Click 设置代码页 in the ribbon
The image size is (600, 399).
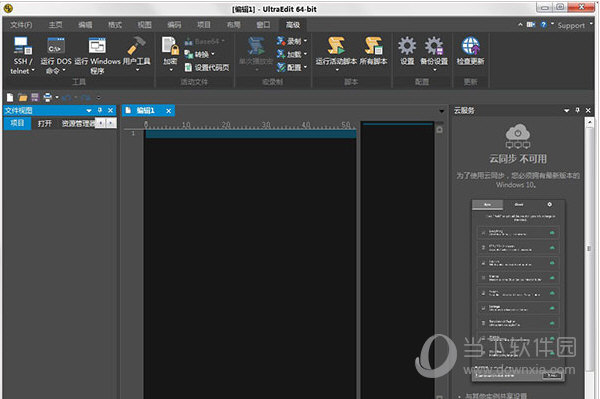(x=207, y=67)
